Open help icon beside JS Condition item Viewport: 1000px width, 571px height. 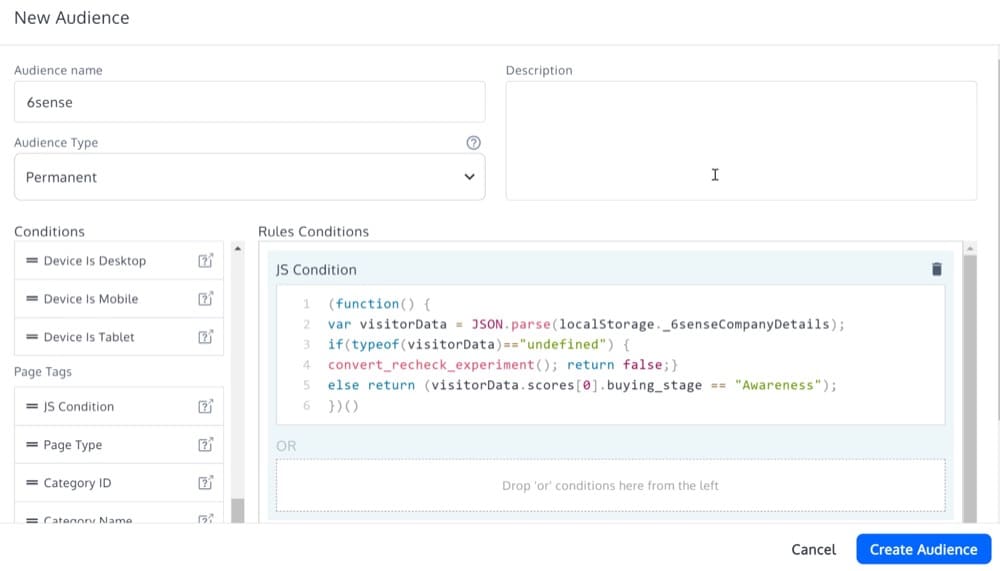205,407
